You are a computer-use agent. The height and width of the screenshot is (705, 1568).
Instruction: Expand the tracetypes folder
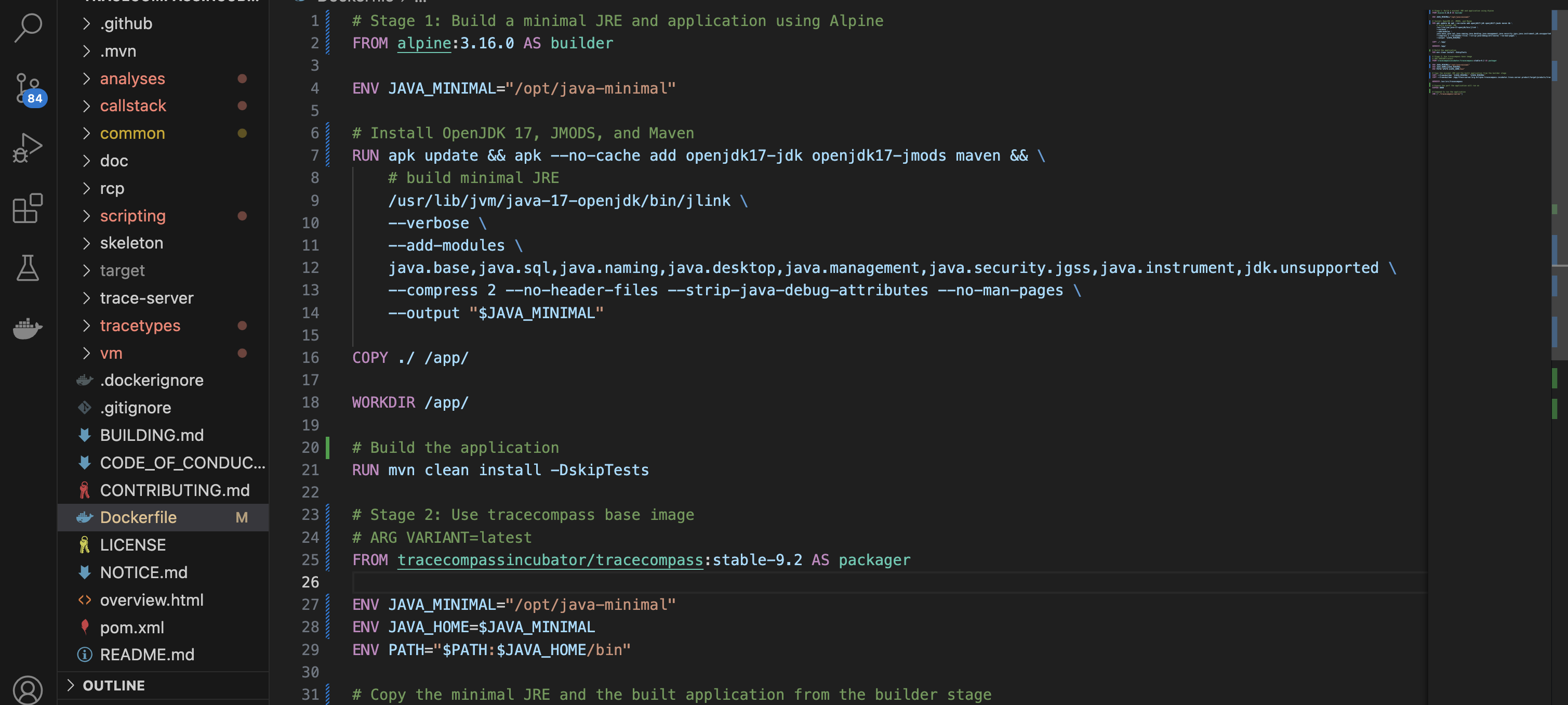click(140, 325)
